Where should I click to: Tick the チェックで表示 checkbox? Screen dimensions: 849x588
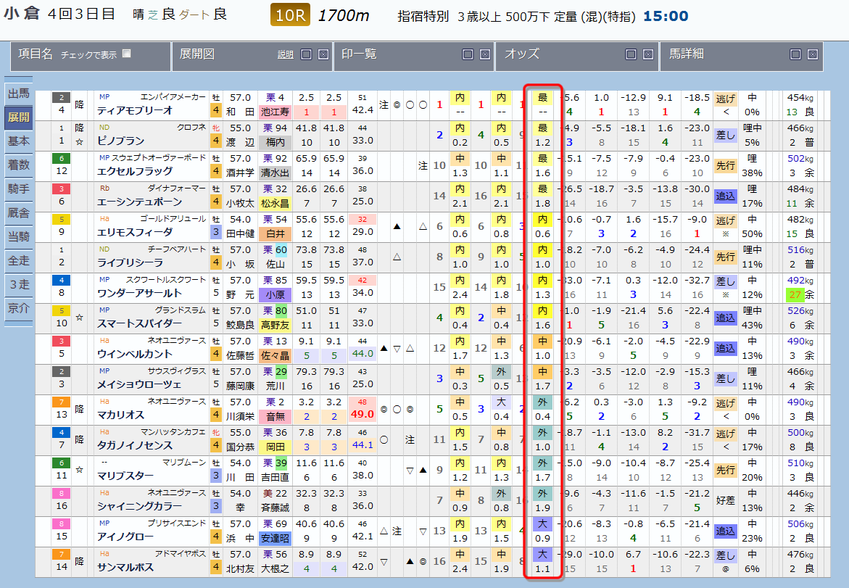[x=127, y=54]
